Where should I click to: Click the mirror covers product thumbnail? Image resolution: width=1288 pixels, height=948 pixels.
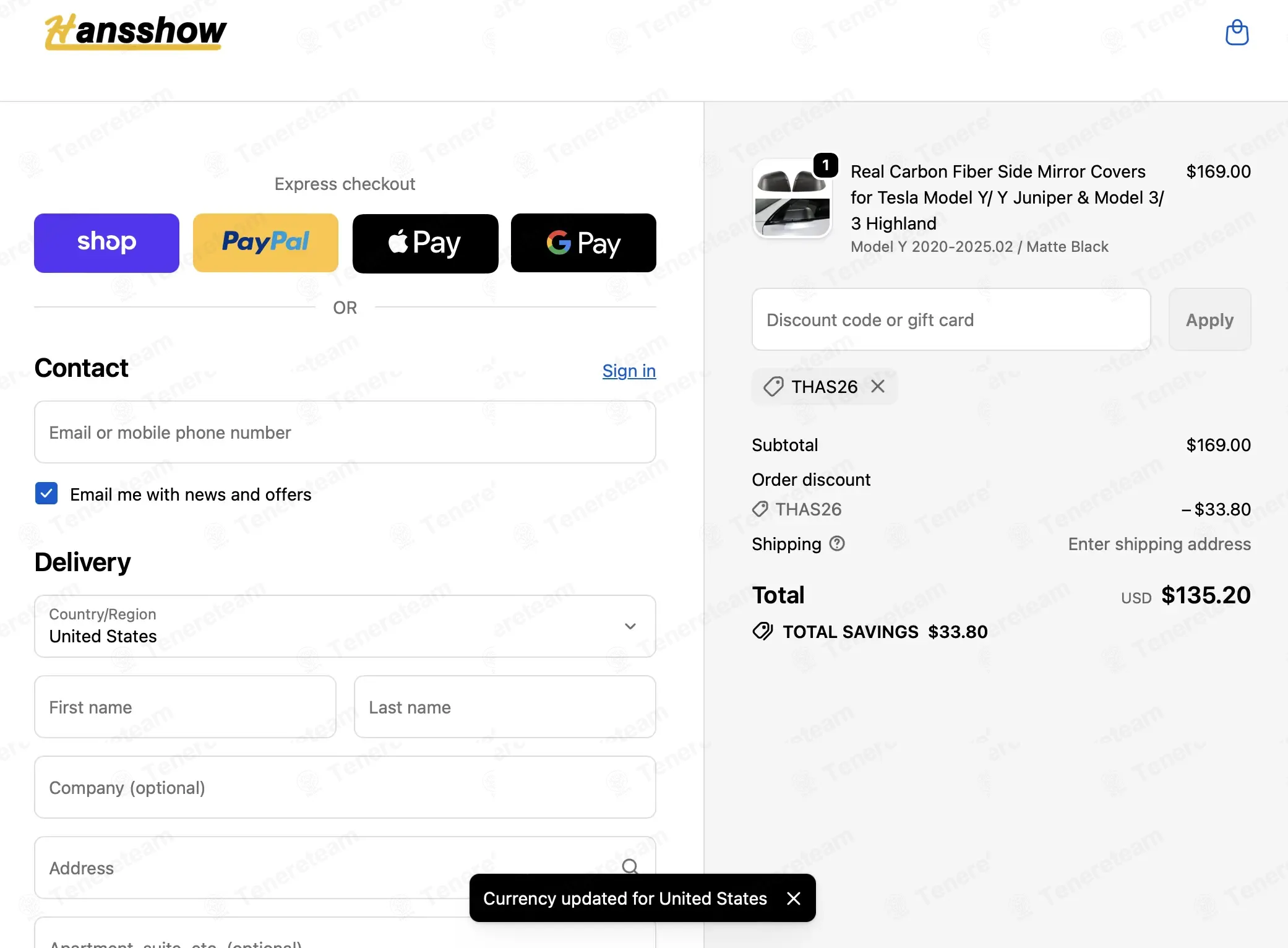pos(792,199)
